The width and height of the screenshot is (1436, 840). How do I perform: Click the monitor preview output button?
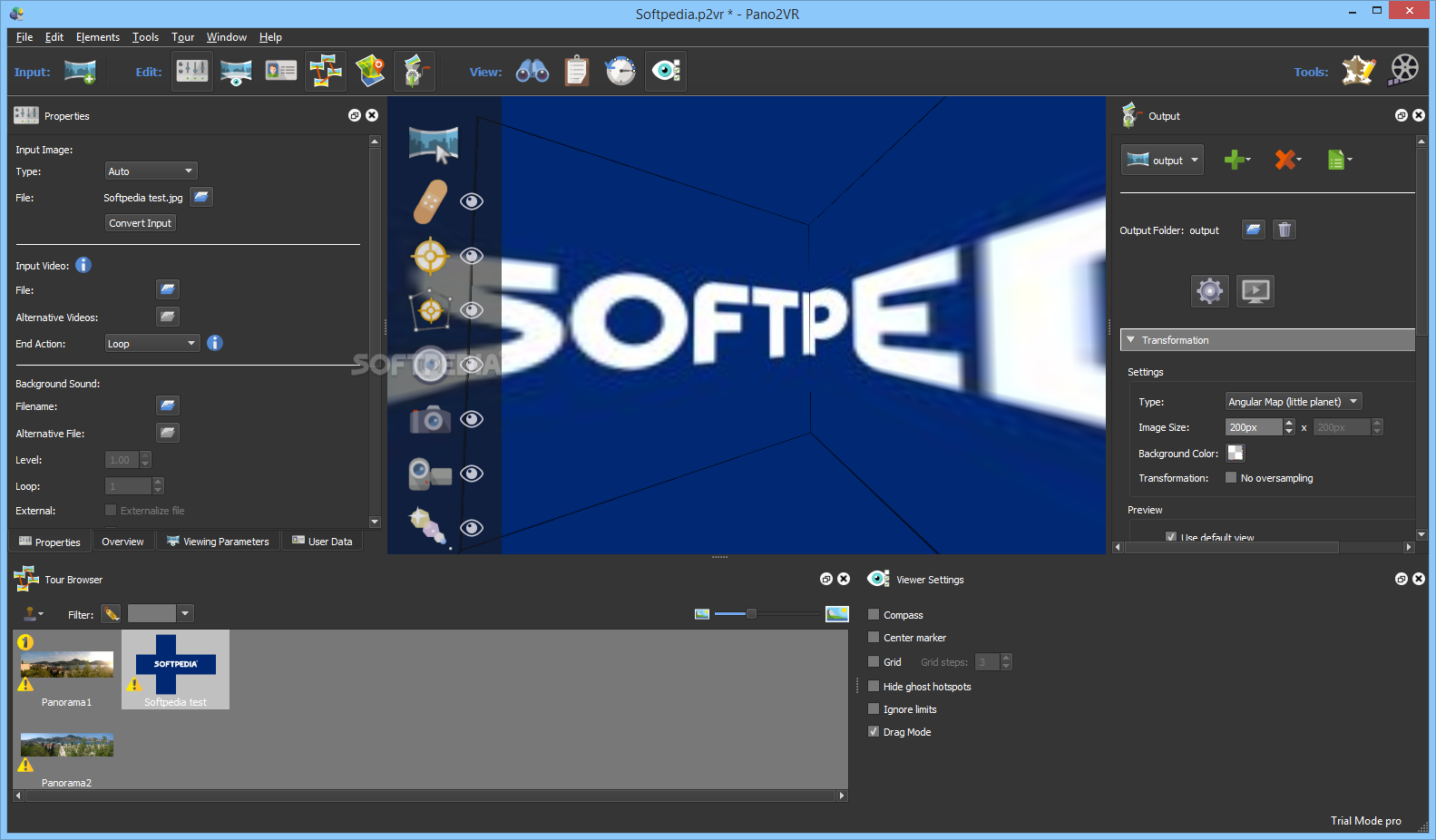(1255, 291)
